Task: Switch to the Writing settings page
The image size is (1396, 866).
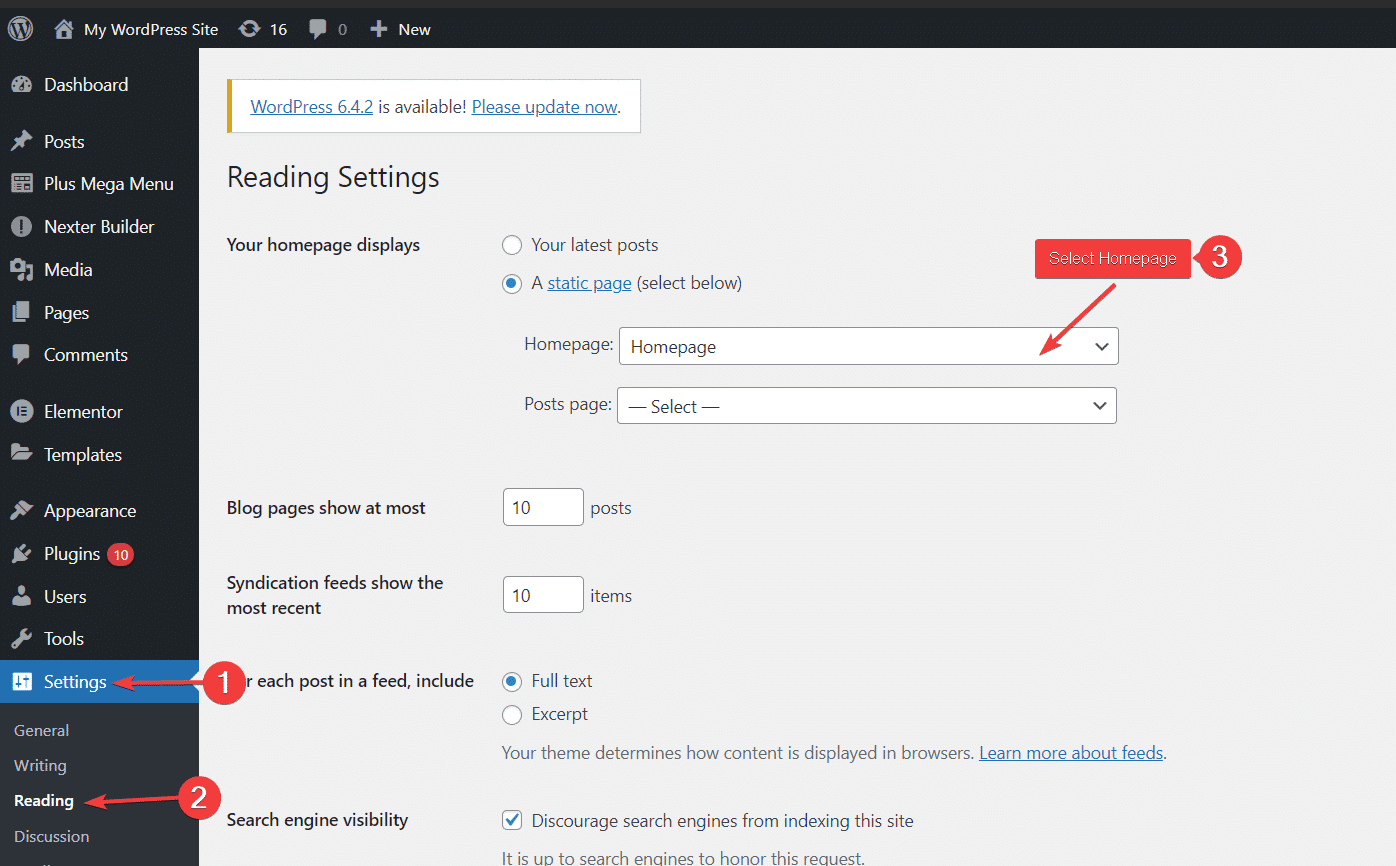Action: tap(39, 765)
